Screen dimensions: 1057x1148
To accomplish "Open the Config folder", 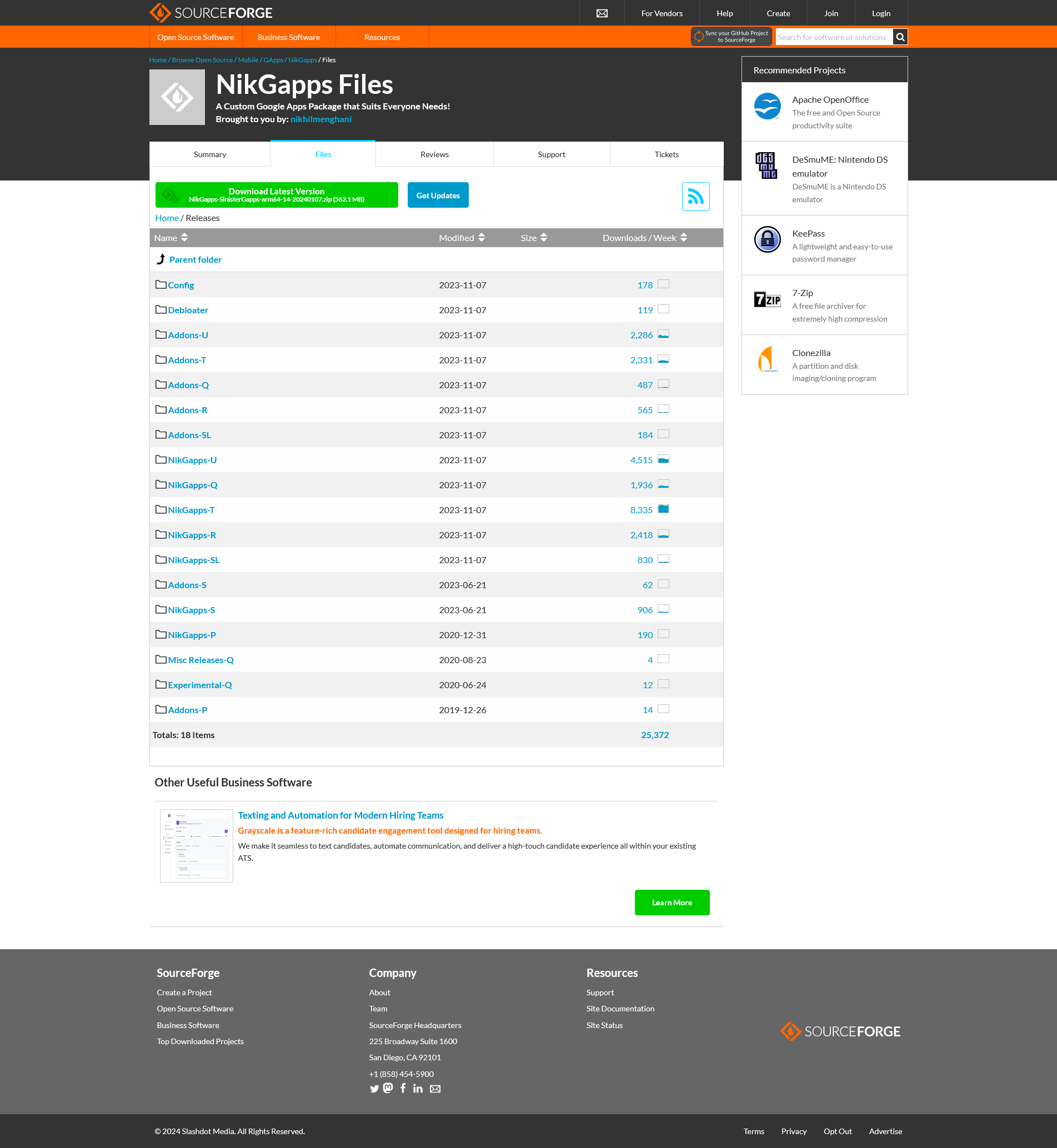I will pos(181,285).
